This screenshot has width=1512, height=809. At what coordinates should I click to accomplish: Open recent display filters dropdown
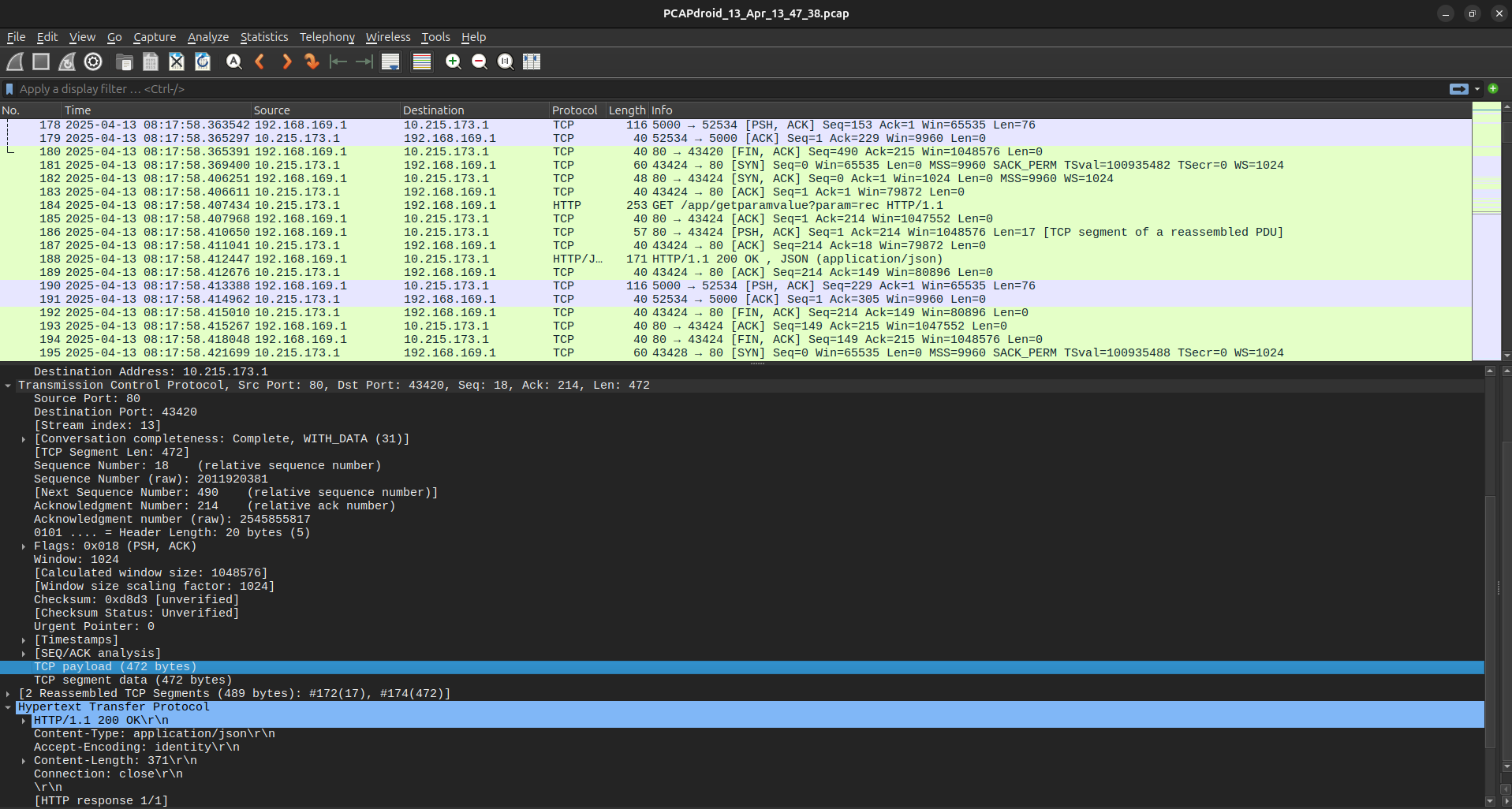1477,89
